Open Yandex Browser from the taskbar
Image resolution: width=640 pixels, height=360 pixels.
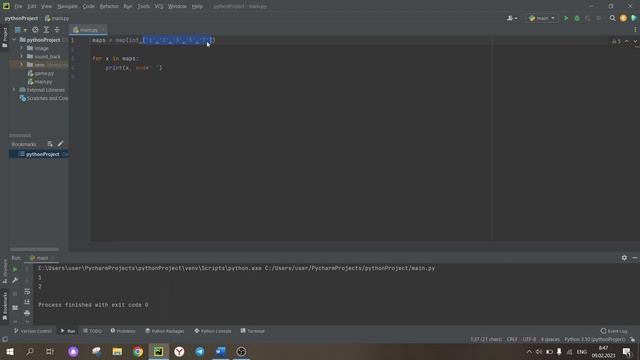click(x=179, y=351)
